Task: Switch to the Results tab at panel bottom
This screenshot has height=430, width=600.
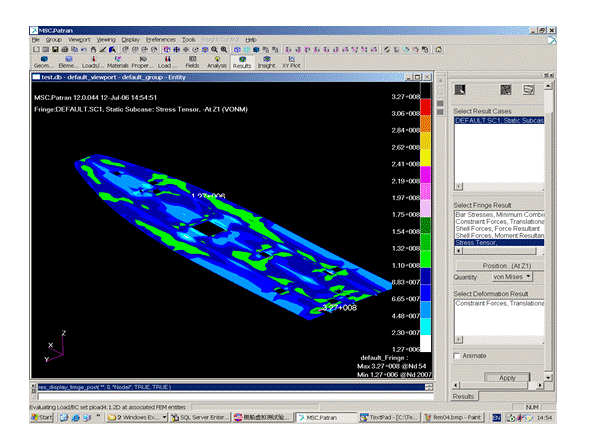Action: [463, 396]
